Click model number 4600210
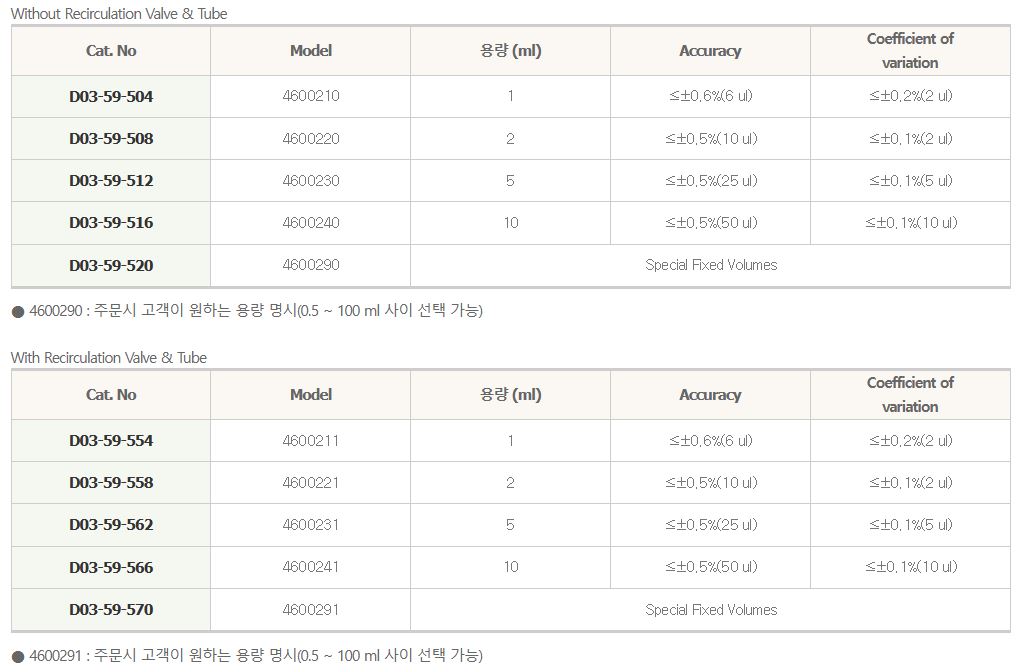Viewport: 1019px width, 672px height. pos(311,97)
